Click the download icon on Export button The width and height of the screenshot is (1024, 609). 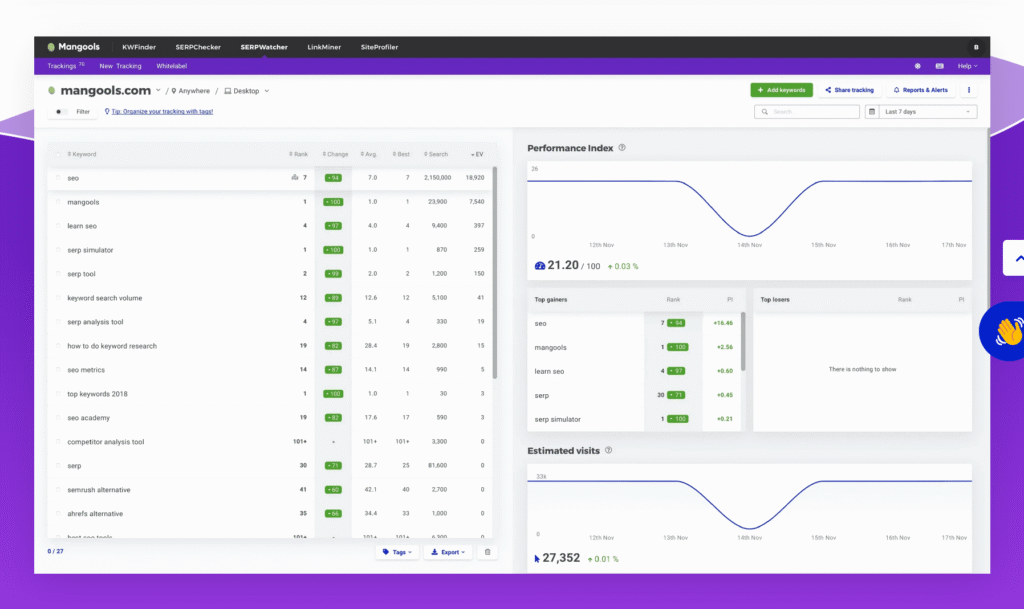pyautogui.click(x=434, y=552)
